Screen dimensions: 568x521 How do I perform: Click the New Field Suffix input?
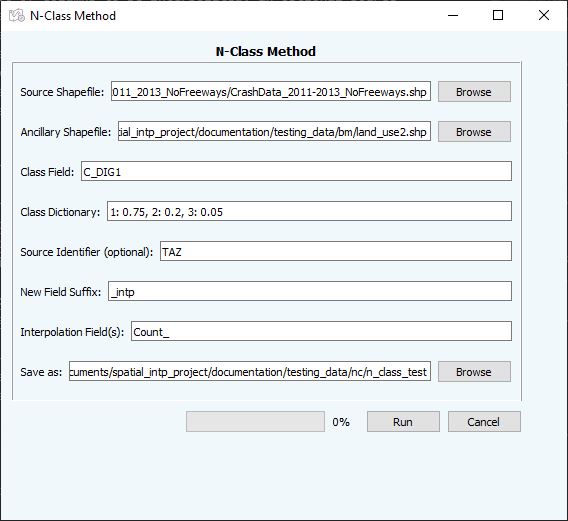pos(310,291)
